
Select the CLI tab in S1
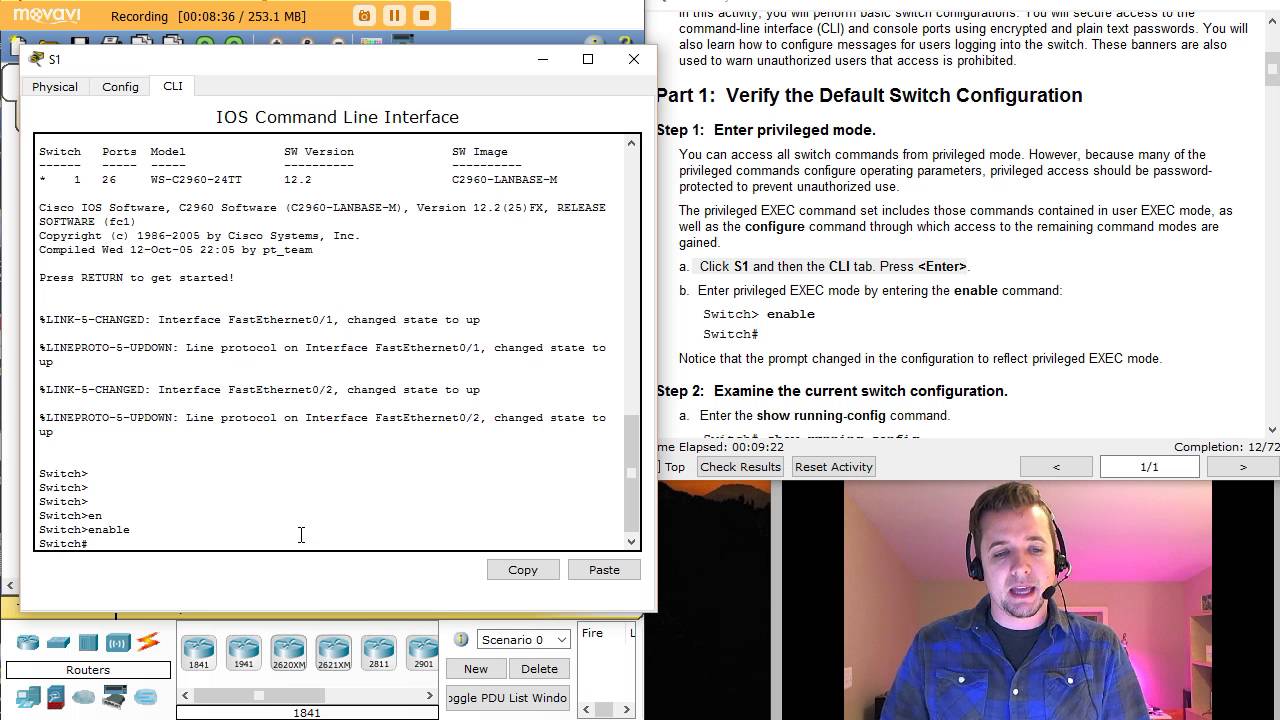coord(173,86)
